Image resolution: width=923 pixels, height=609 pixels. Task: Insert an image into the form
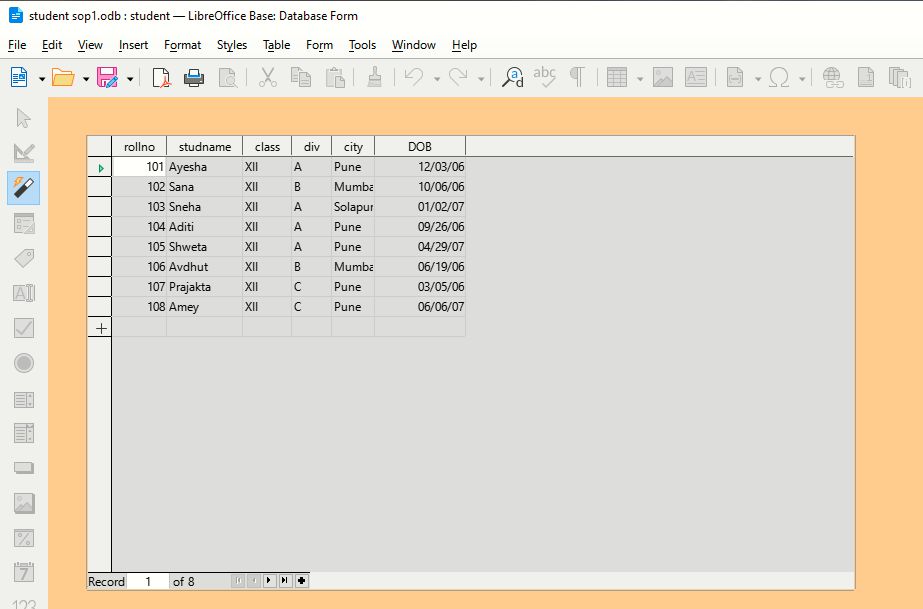(661, 76)
